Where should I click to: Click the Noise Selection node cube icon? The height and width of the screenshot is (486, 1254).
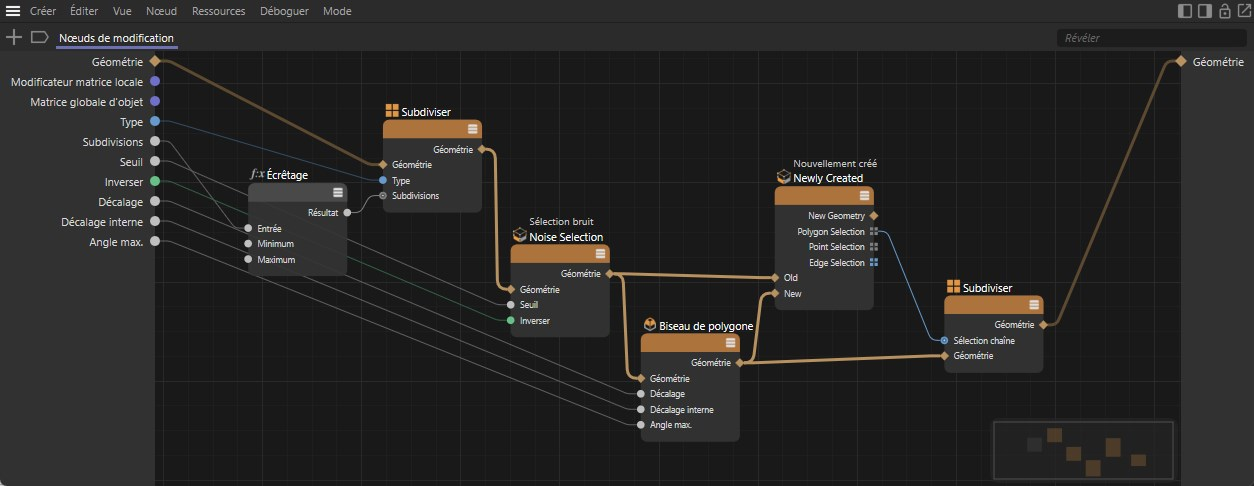pos(519,236)
